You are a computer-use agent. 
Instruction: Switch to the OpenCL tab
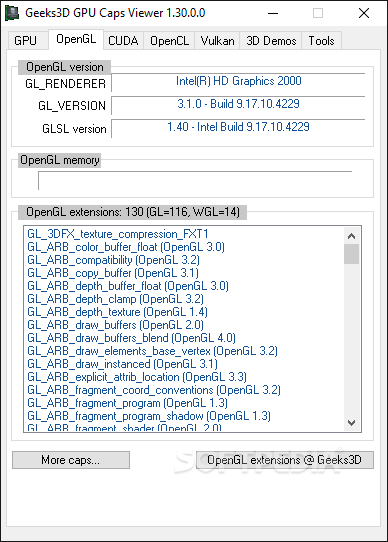169,41
